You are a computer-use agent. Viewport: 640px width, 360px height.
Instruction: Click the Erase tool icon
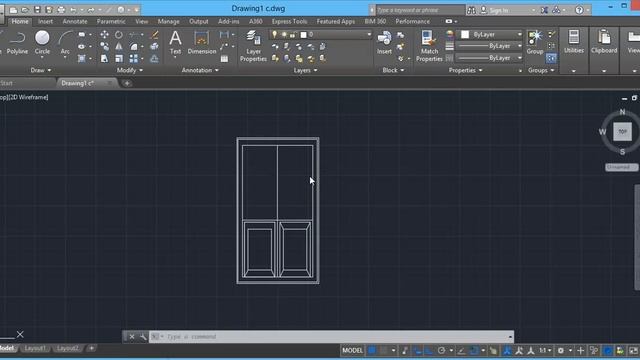[x=154, y=35]
